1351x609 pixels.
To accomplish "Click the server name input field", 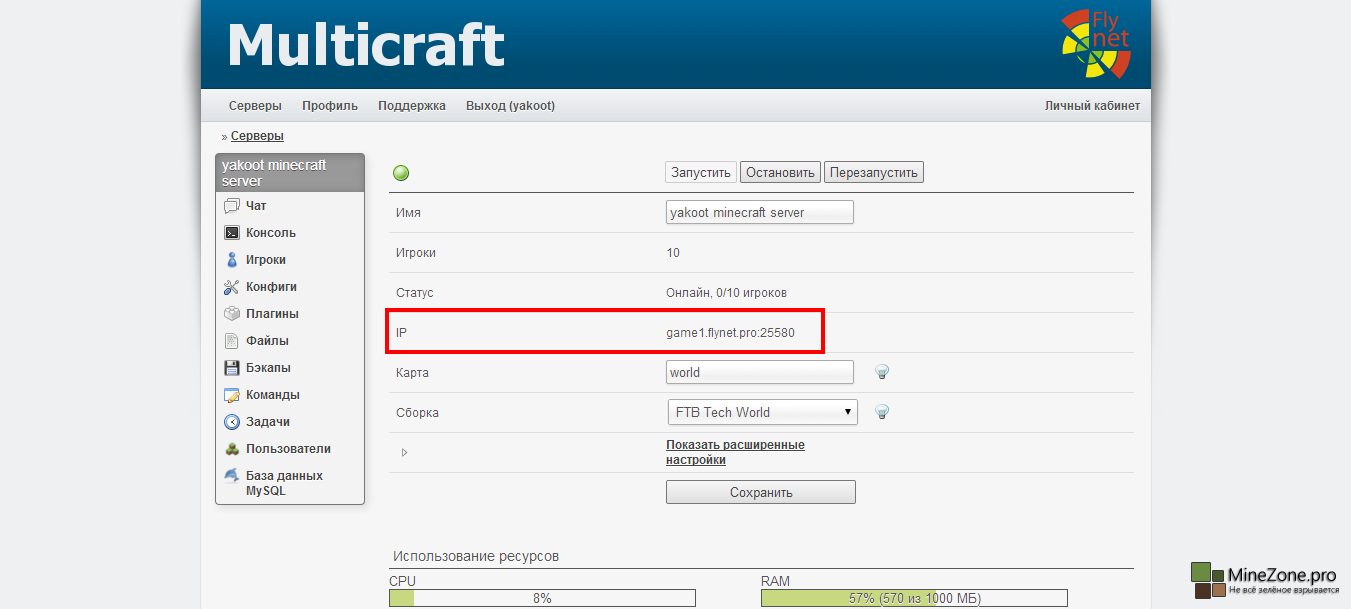I will pos(760,212).
